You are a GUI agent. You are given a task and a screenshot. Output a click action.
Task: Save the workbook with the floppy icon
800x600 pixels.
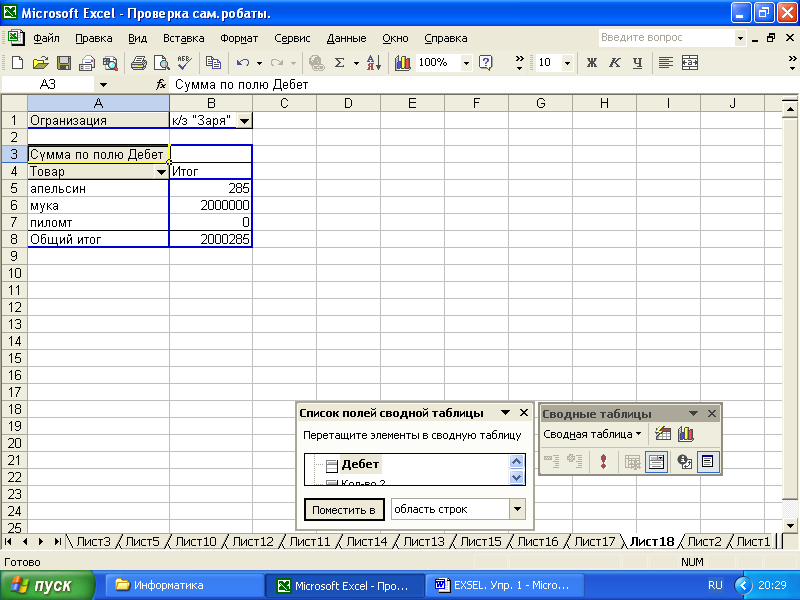[64, 63]
